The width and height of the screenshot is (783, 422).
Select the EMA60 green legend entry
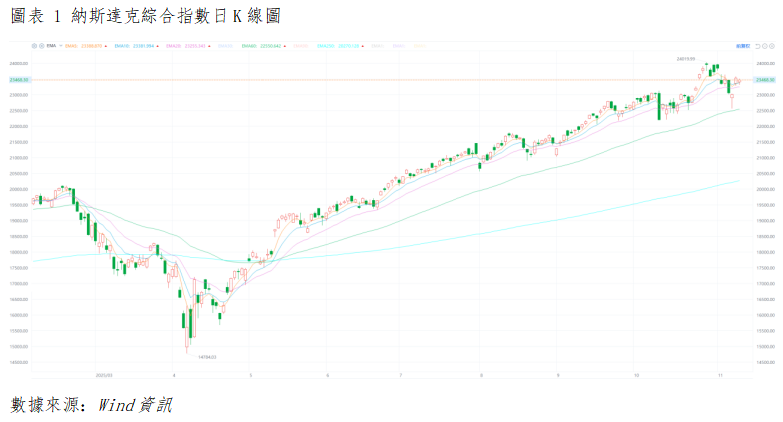coord(248,45)
